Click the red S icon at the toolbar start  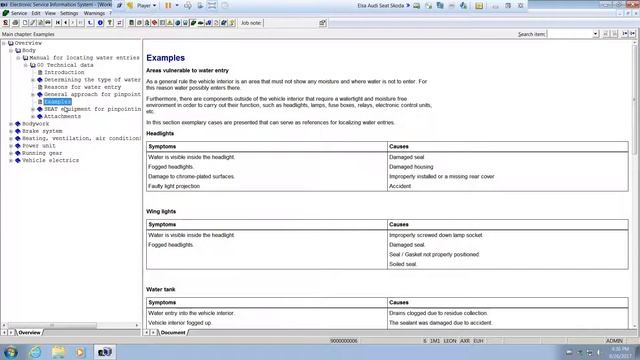[6, 23]
